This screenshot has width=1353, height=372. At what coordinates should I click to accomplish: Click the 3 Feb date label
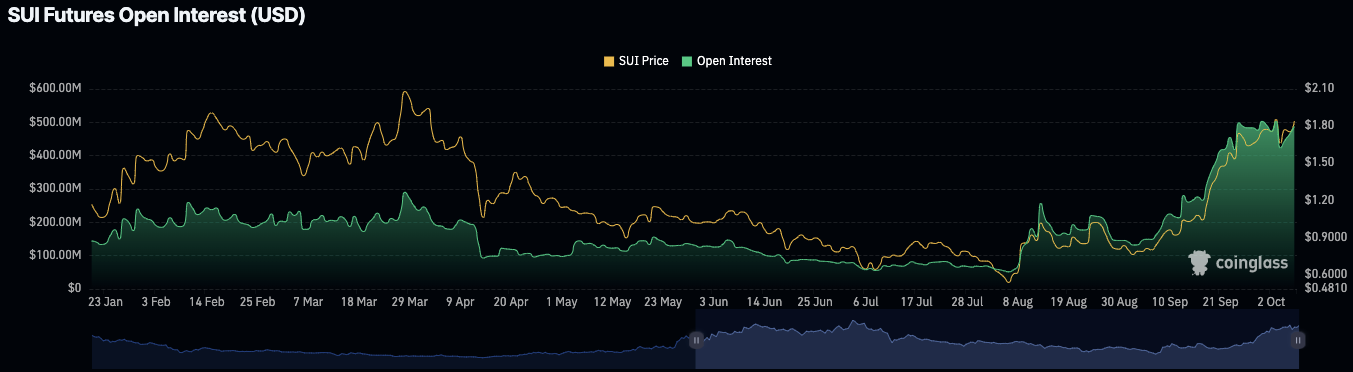(156, 301)
